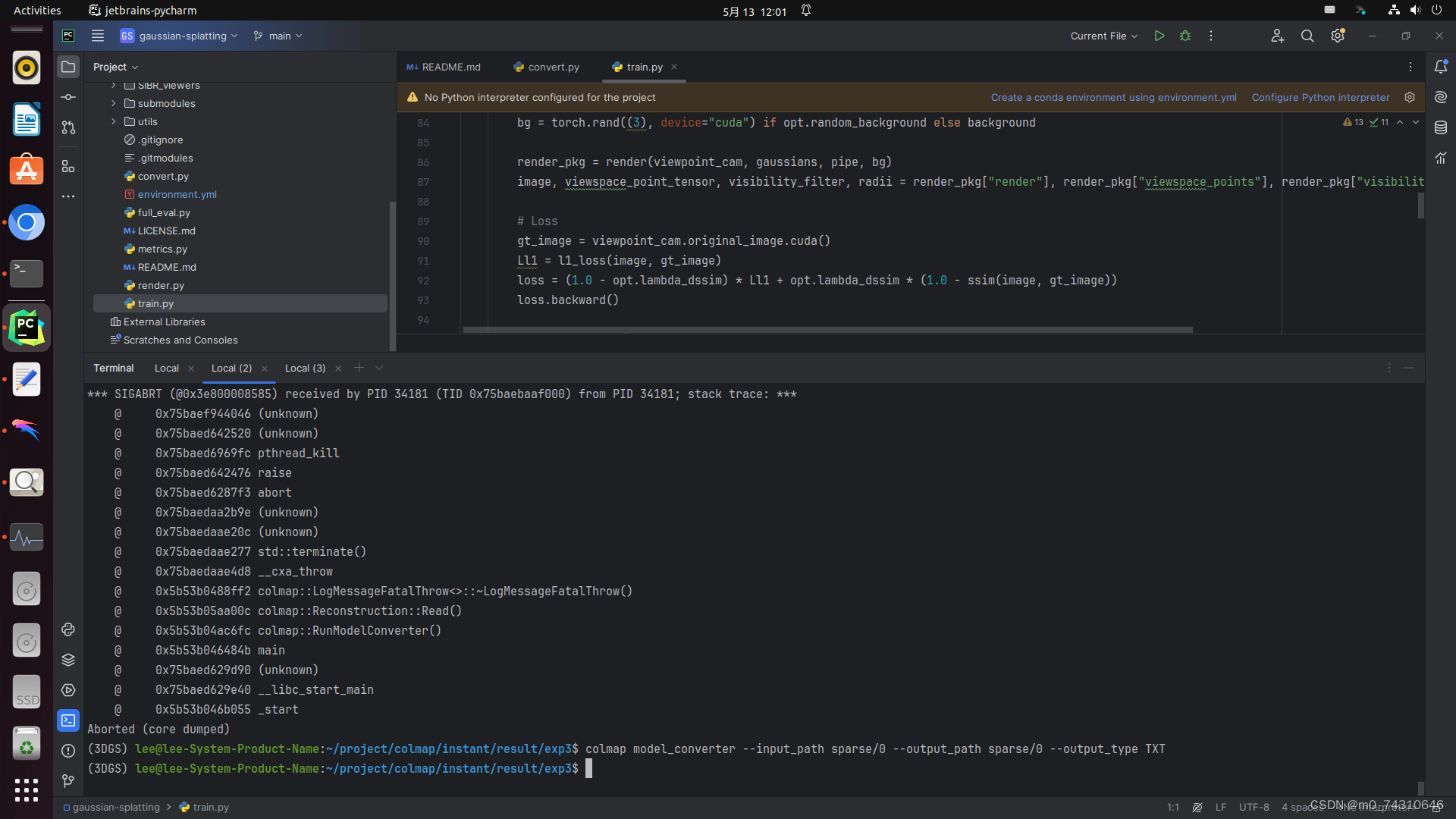Switch to the convert.py editor tab
The width and height of the screenshot is (1456, 819).
[x=546, y=67]
